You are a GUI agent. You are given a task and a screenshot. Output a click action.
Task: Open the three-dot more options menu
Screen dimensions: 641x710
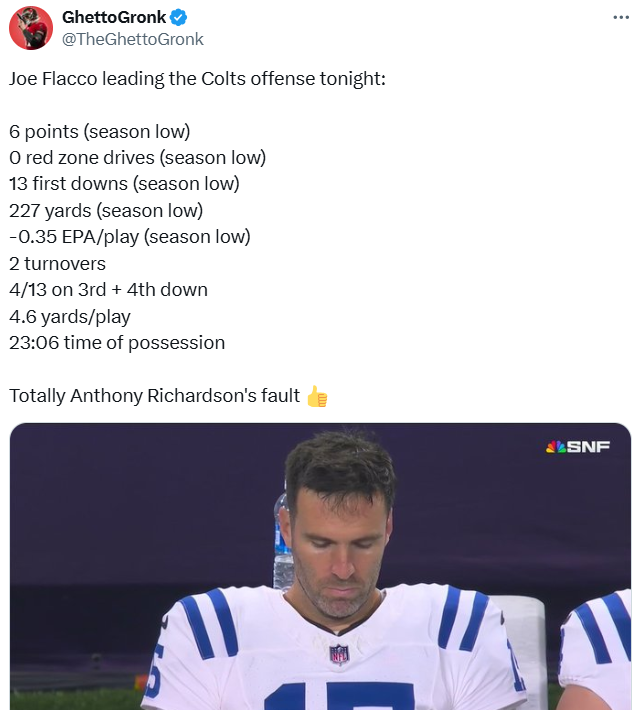tap(621, 17)
